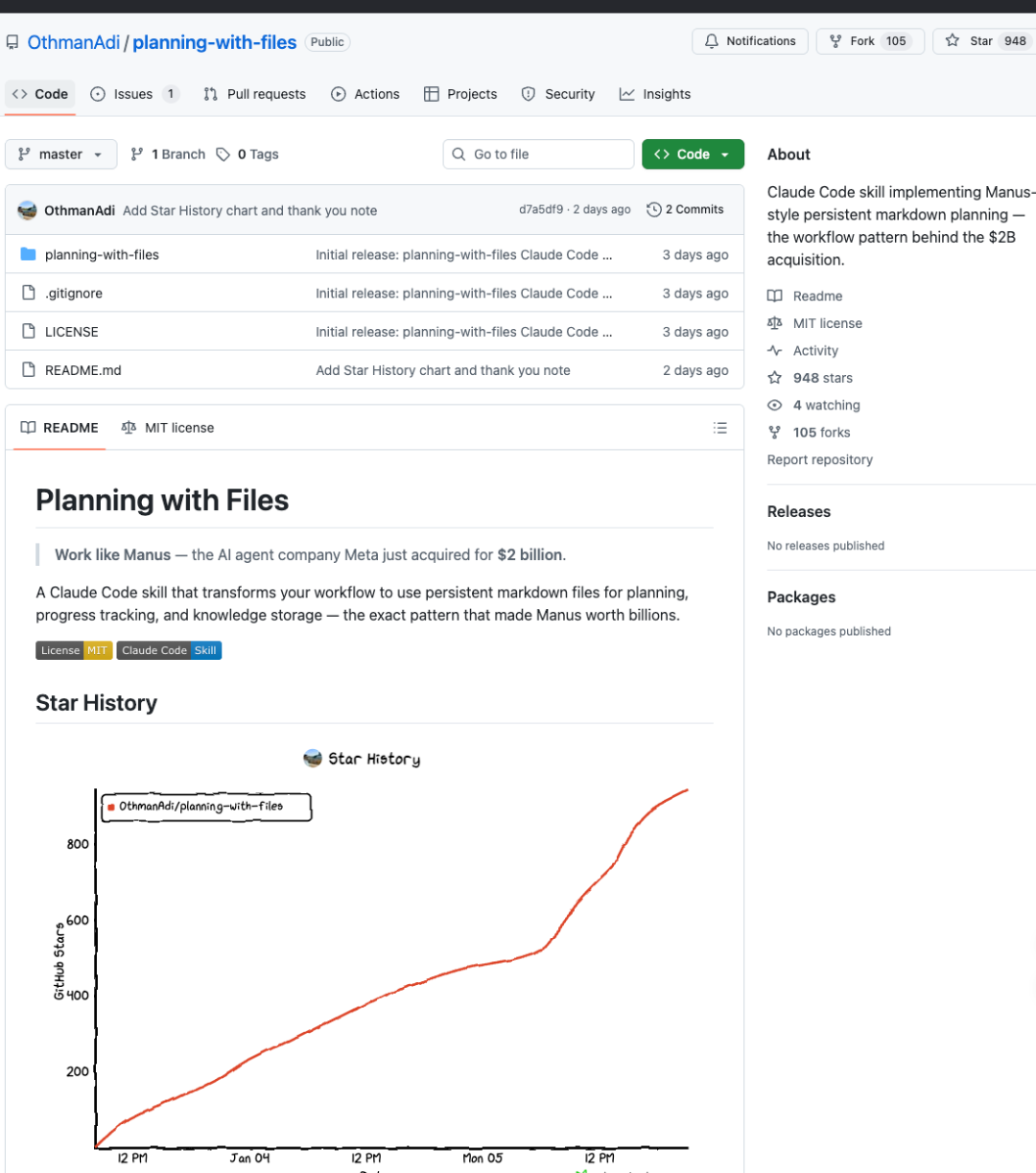Open the Issues tab
Screen dimensions: 1036x1173
click(133, 94)
